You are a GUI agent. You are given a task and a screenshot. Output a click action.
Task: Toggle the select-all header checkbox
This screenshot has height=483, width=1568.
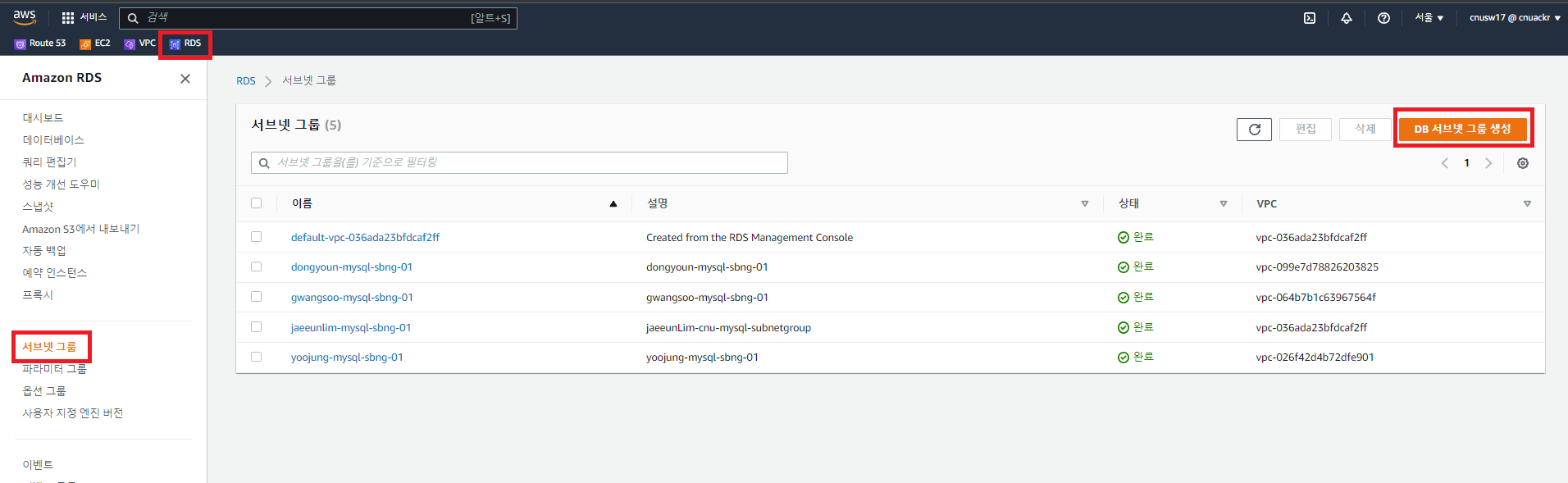257,203
